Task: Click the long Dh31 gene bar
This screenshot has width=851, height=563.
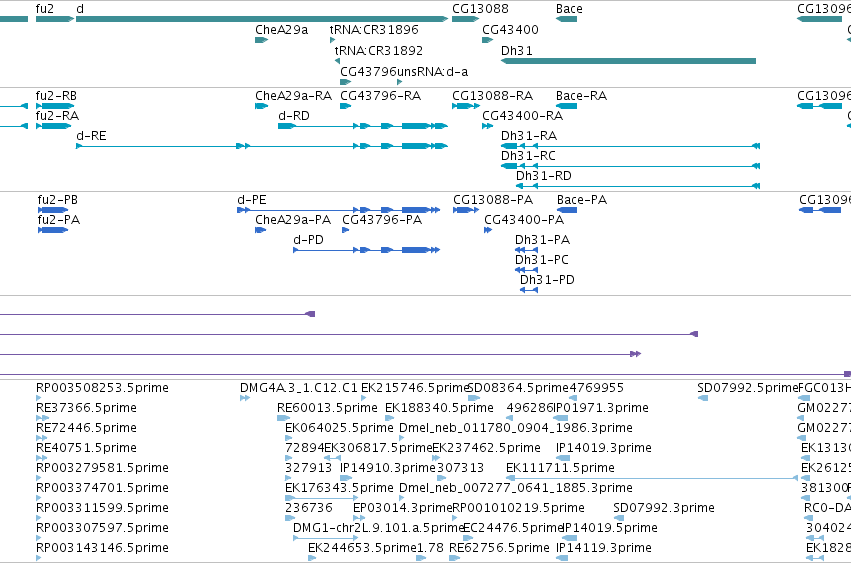Action: 628,61
